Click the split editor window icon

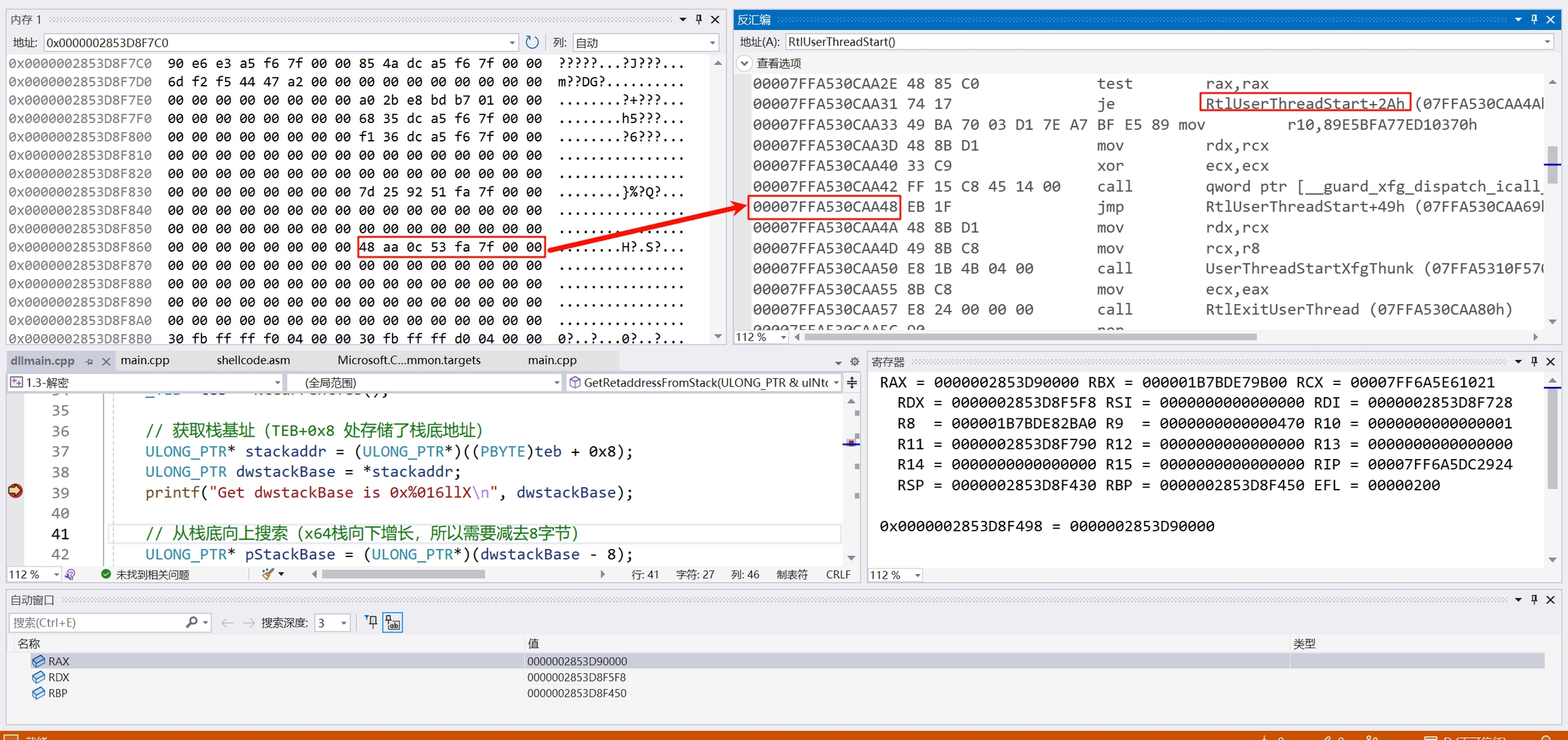click(852, 383)
